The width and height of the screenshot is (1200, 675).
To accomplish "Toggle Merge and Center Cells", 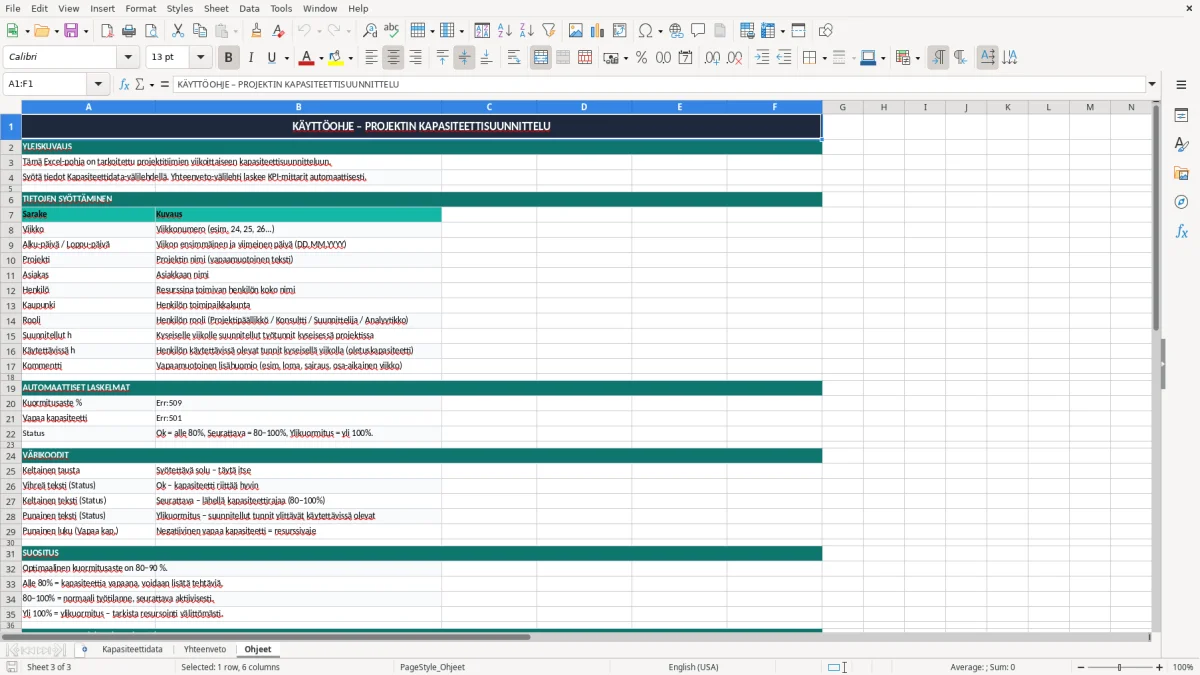I will pyautogui.click(x=541, y=58).
